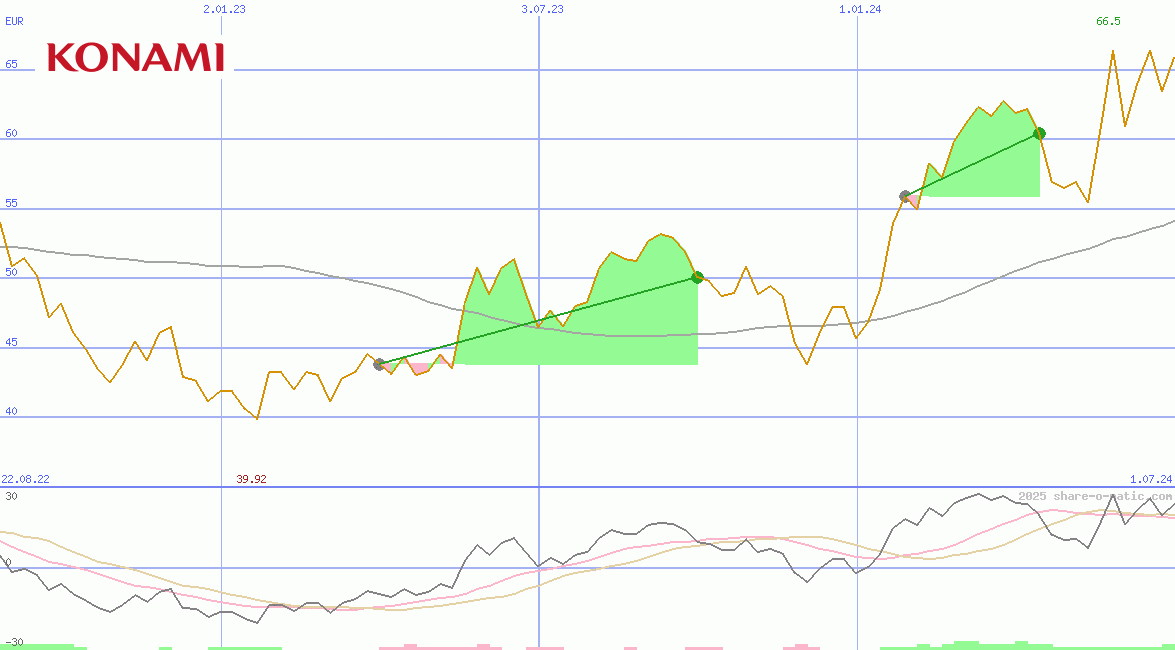The width and height of the screenshot is (1175, 650).
Task: Click the 55 price axis label
Action: pyautogui.click(x=11, y=203)
